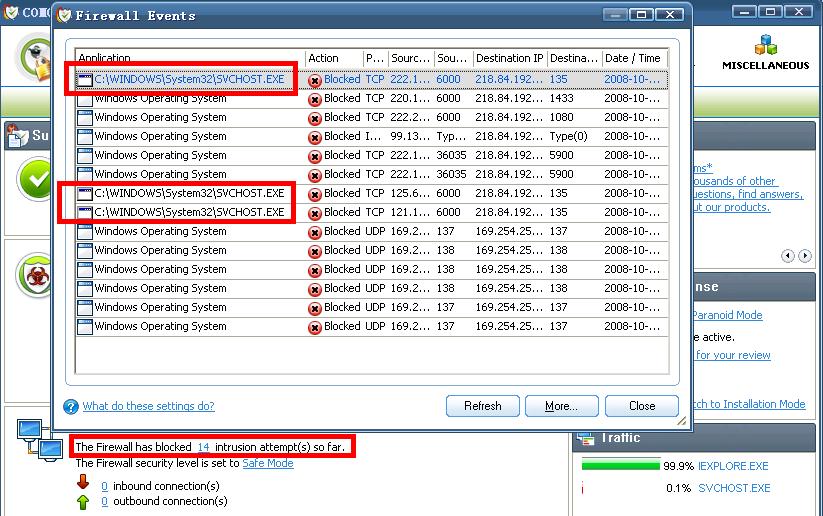Sort by Action column header
The height and width of the screenshot is (516, 823).
334,58
